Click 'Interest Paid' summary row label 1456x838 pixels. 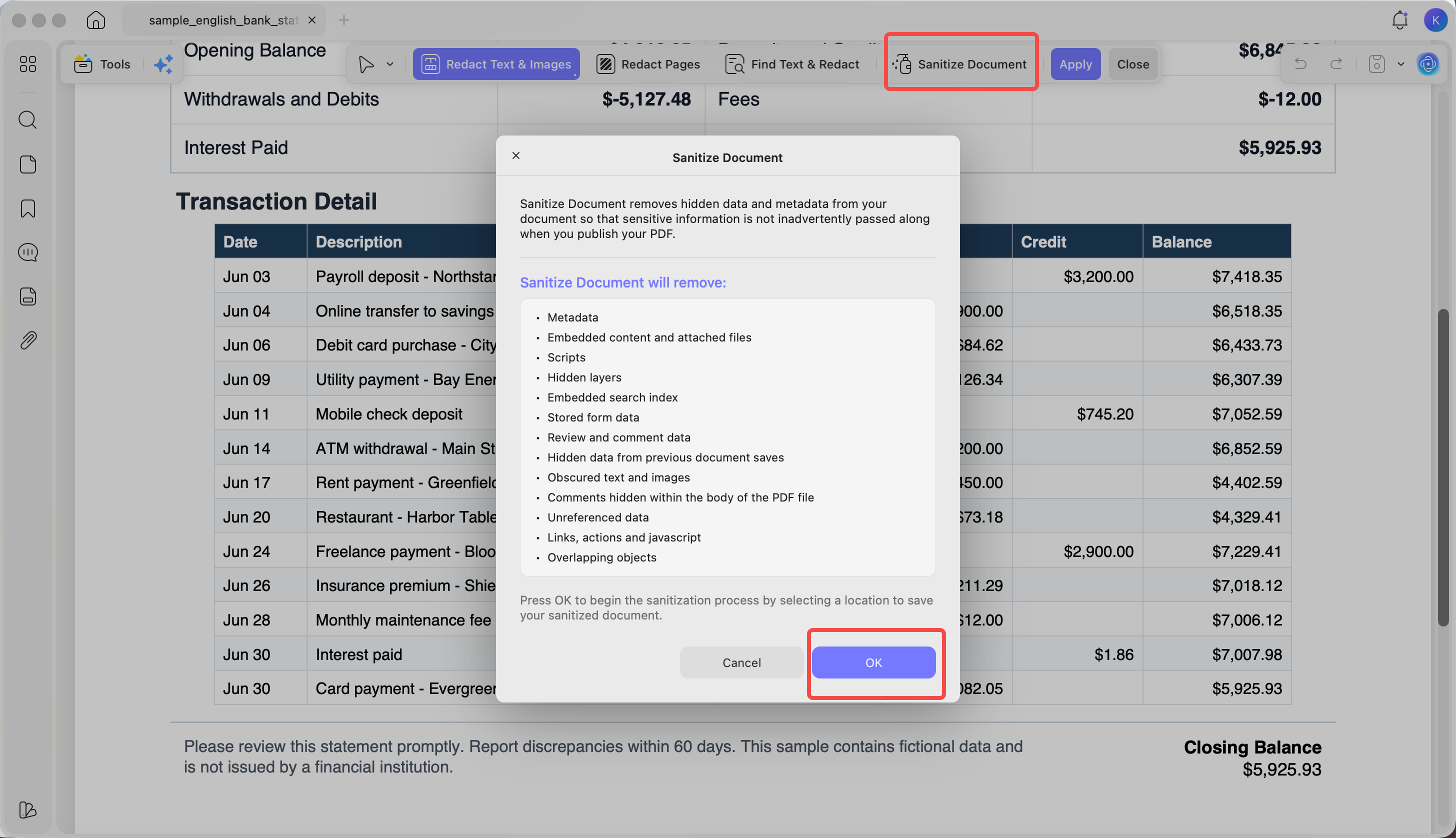236,148
